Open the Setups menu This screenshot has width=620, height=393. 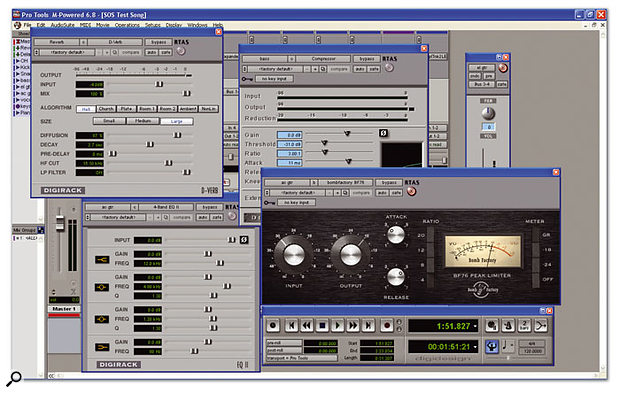pyautogui.click(x=153, y=25)
